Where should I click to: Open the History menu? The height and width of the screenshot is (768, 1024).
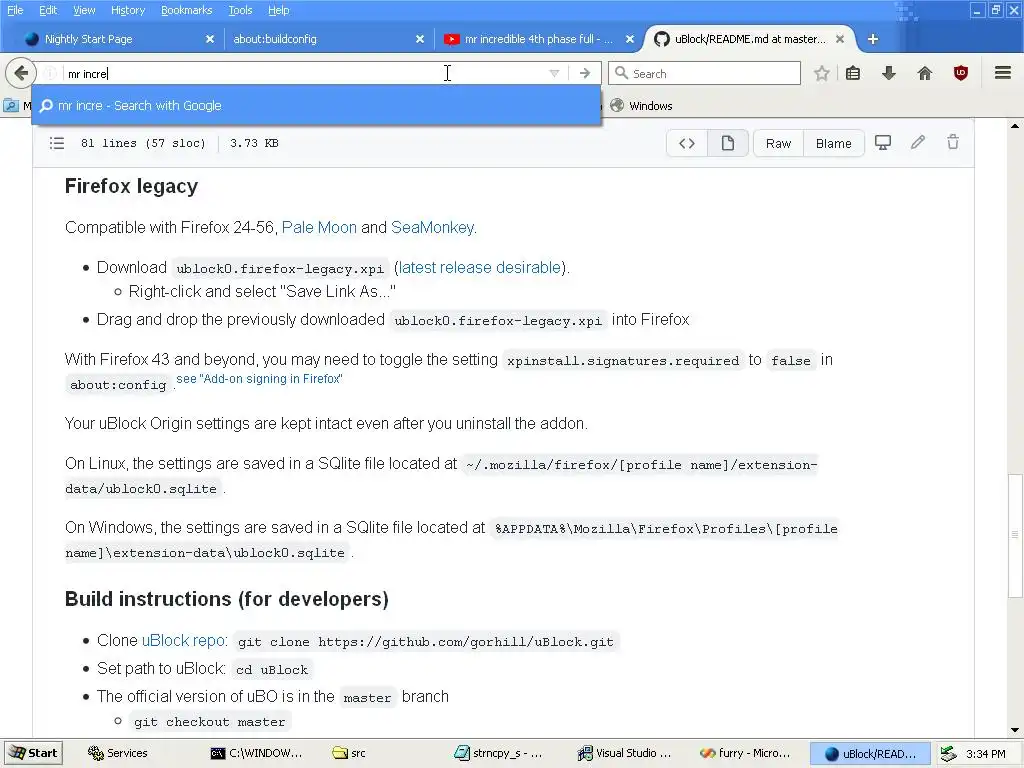tap(128, 10)
